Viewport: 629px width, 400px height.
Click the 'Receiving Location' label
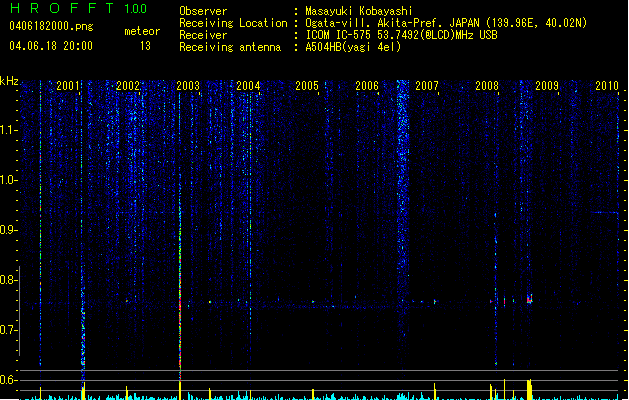point(233,23)
